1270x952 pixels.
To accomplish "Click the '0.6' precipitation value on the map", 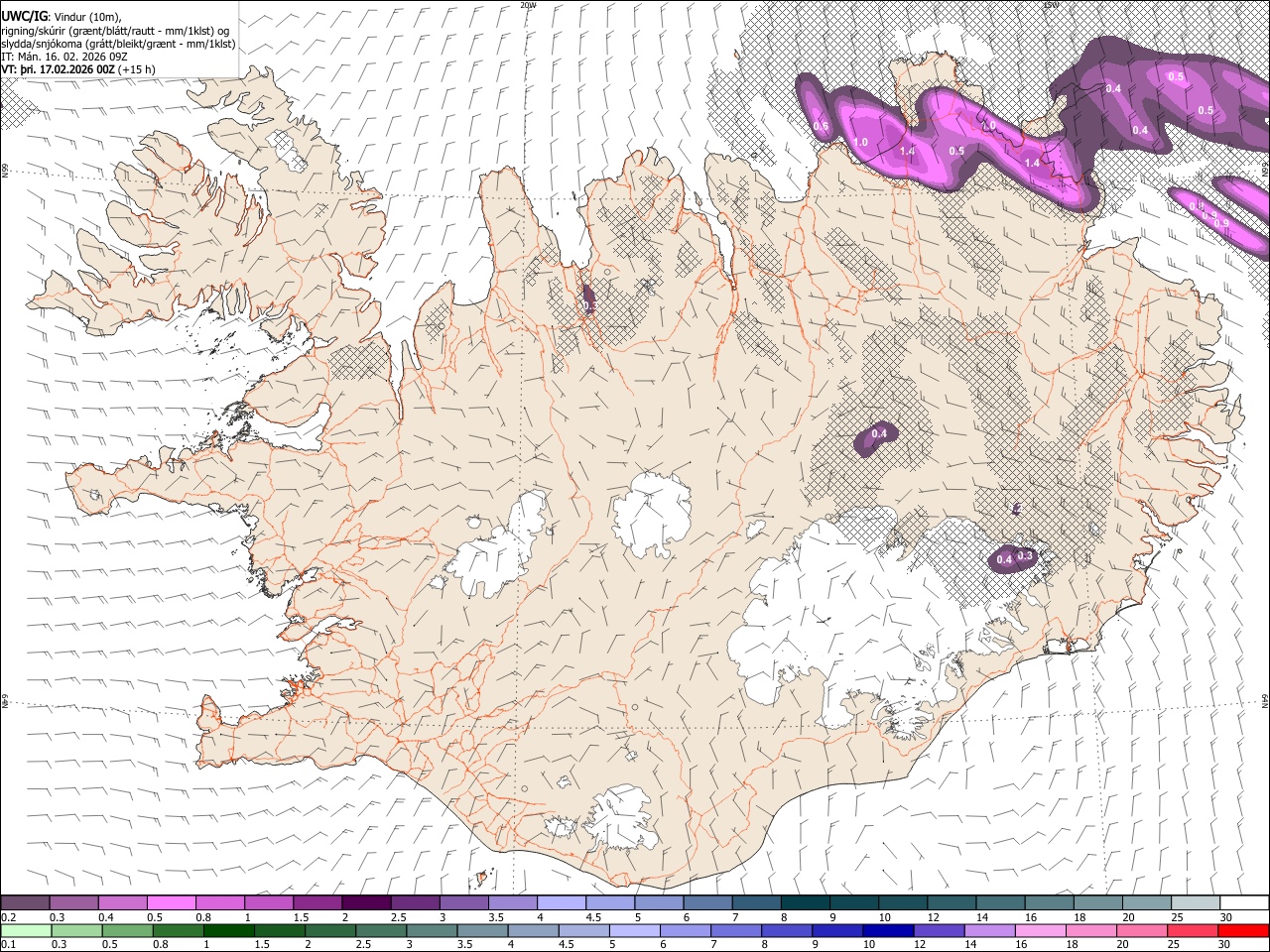I will tap(821, 126).
